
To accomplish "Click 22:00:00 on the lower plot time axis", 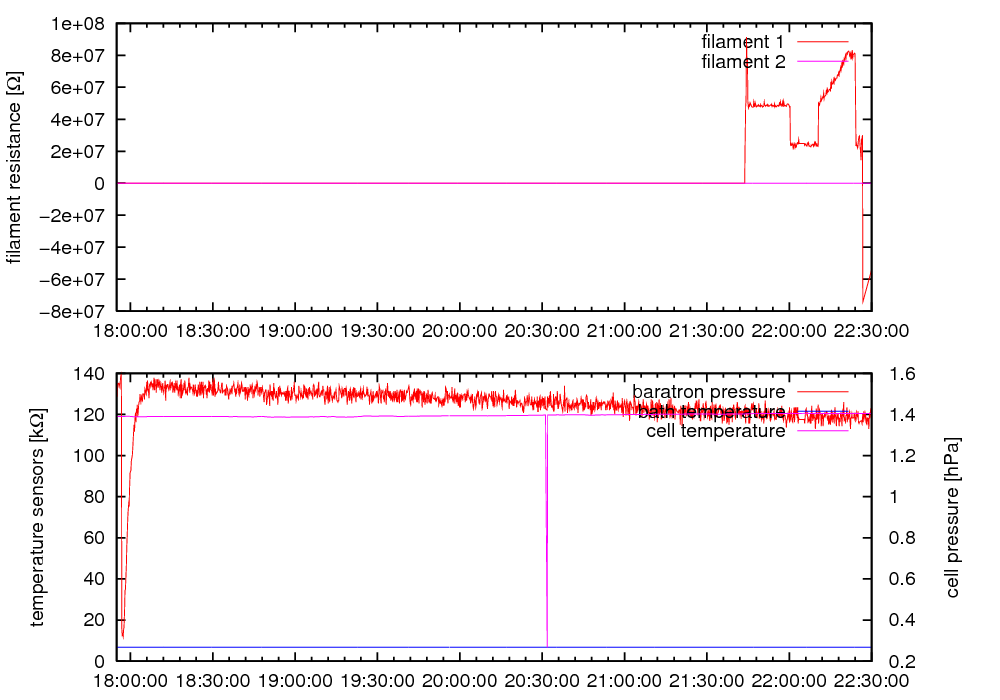I will point(789,680).
